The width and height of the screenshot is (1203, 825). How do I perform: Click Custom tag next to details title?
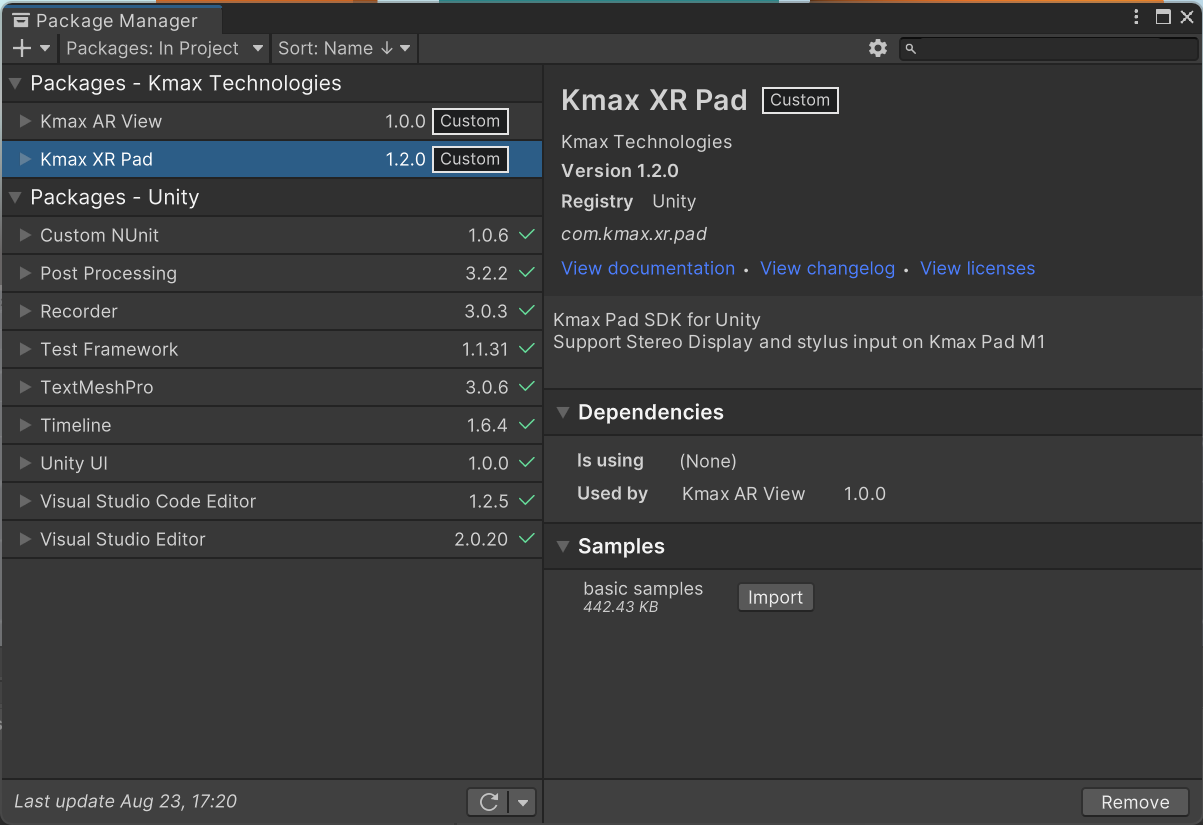click(x=800, y=100)
